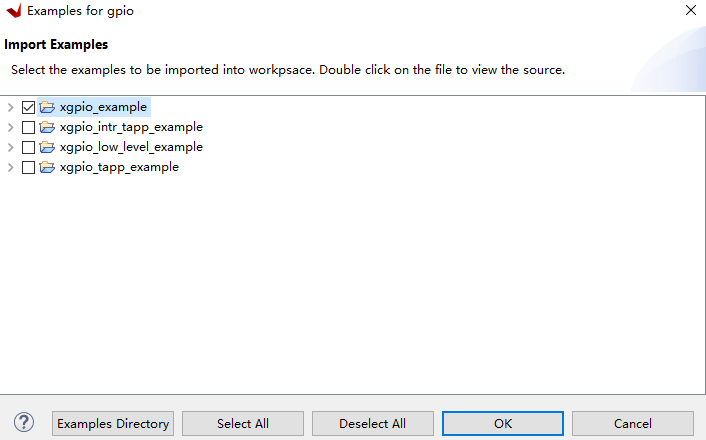Enable the xgpio_intr_tapp_example checkbox
The height and width of the screenshot is (440, 706).
pos(28,127)
